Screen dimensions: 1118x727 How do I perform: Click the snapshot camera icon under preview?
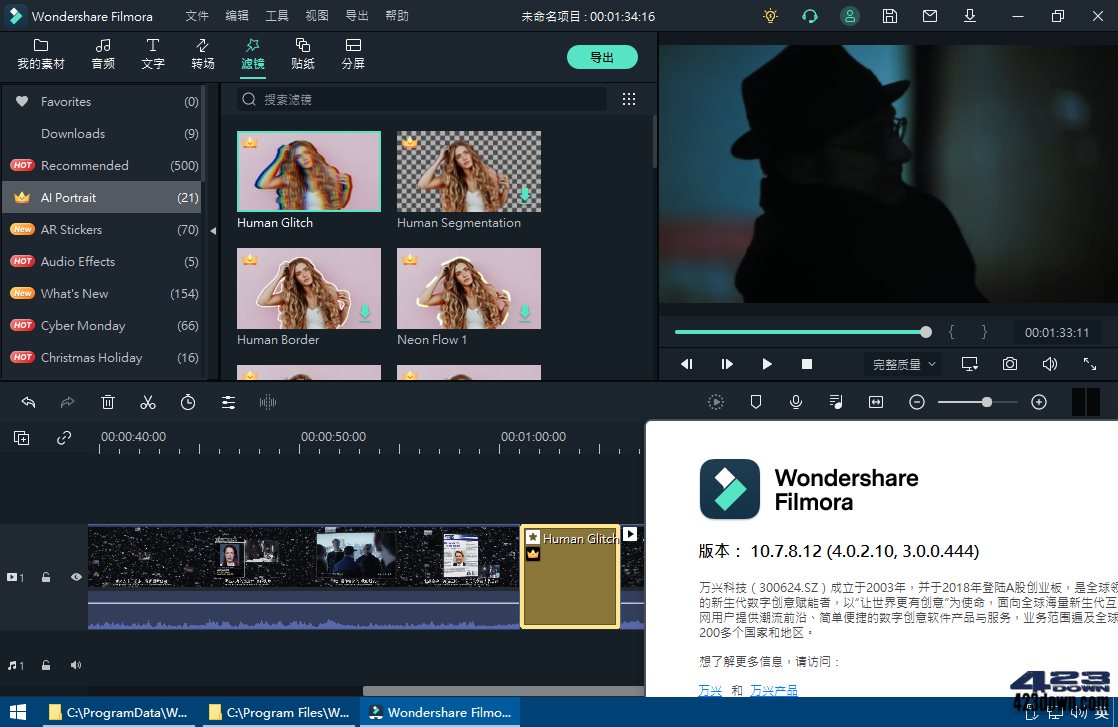(x=1010, y=364)
